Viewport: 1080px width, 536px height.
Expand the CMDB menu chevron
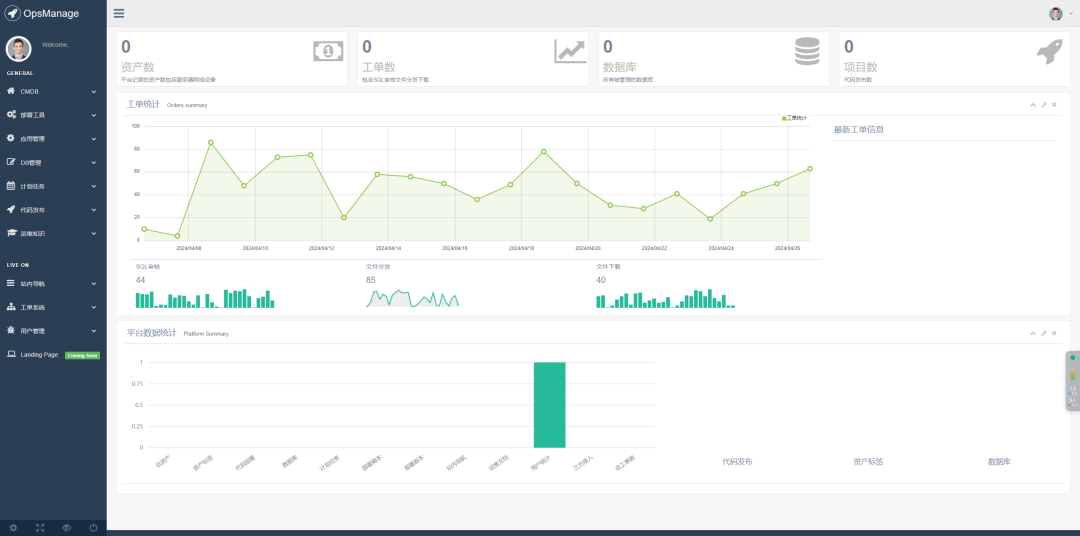(x=94, y=91)
